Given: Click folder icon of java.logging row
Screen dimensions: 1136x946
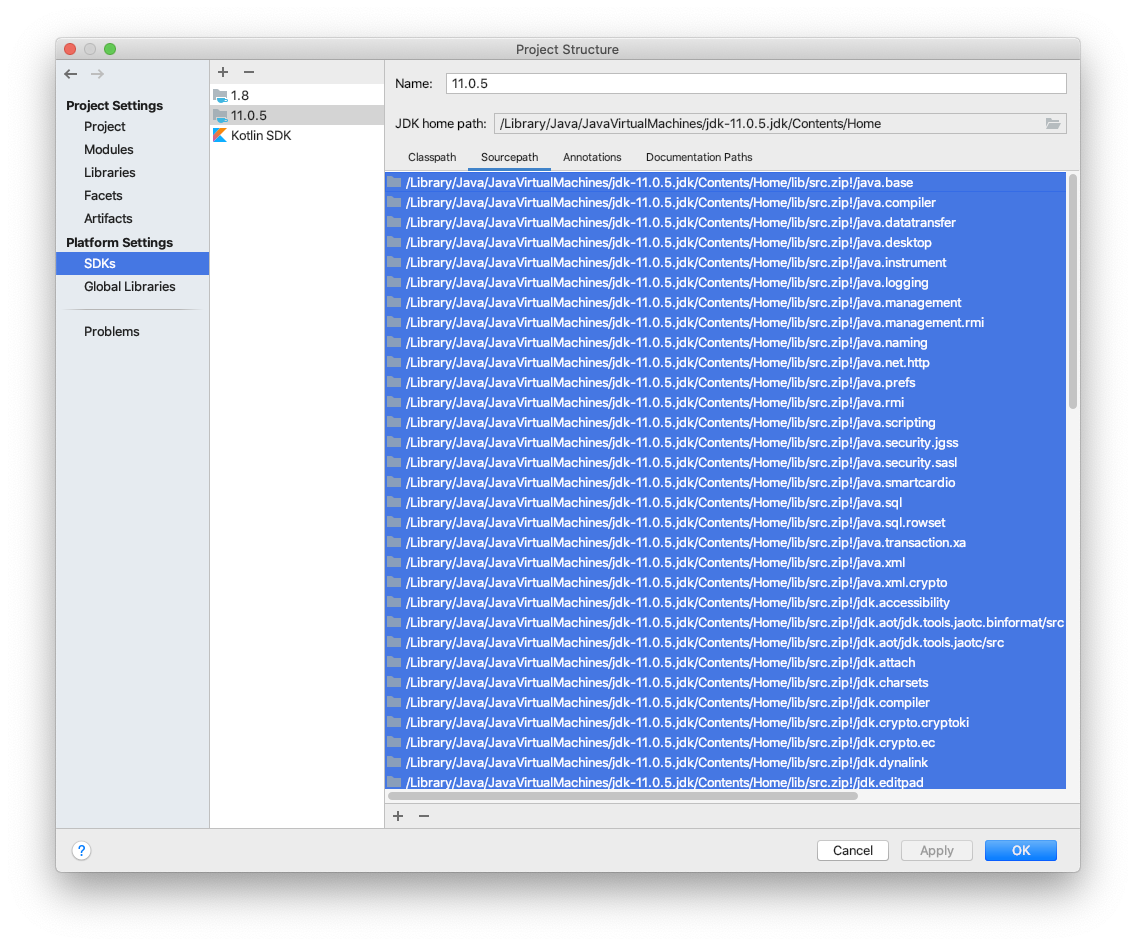Looking at the screenshot, I should [x=394, y=282].
